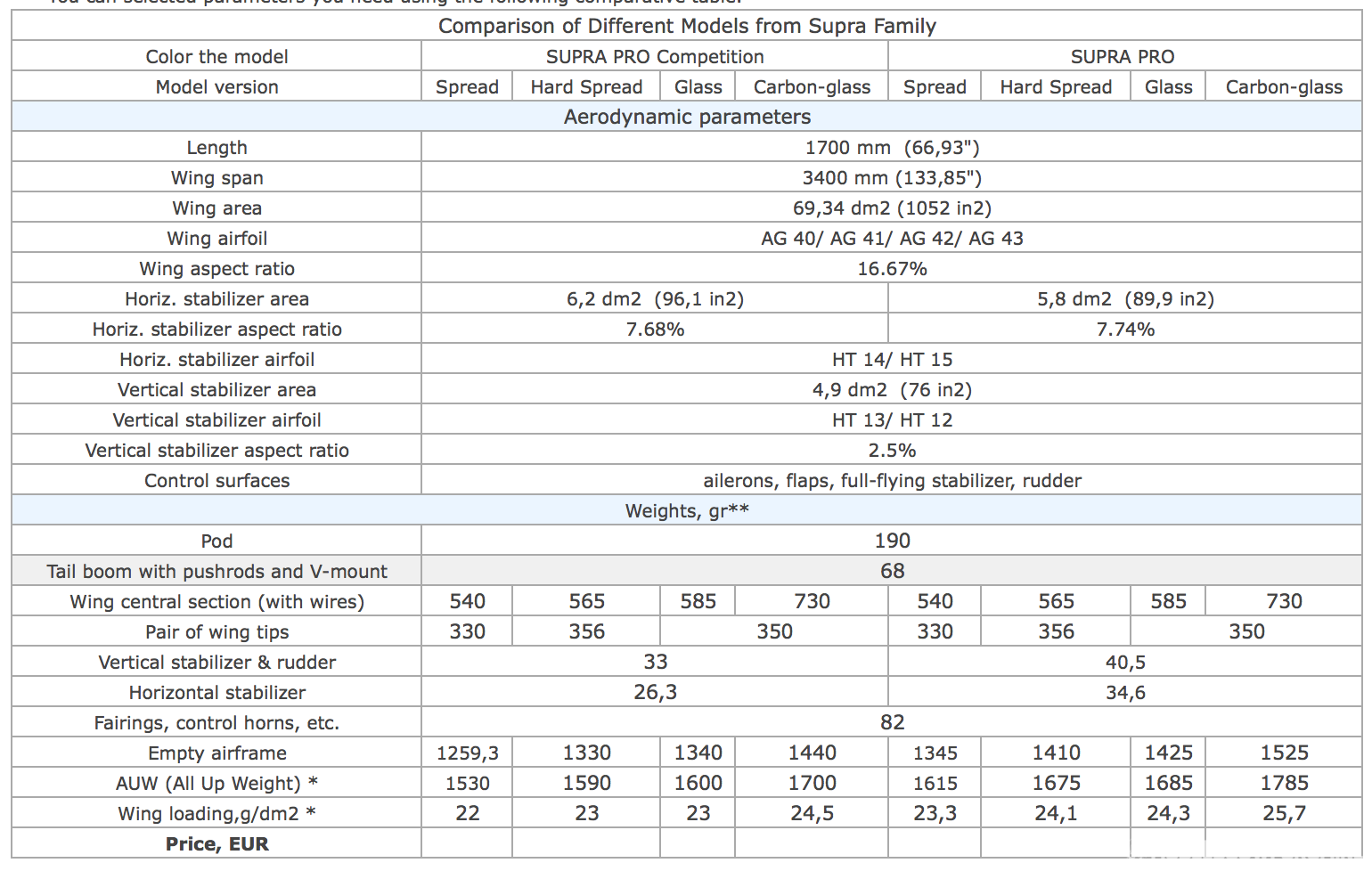Click the wing aspect ratio value '16.67%'
This screenshot has width=1372, height=871.
(x=892, y=268)
